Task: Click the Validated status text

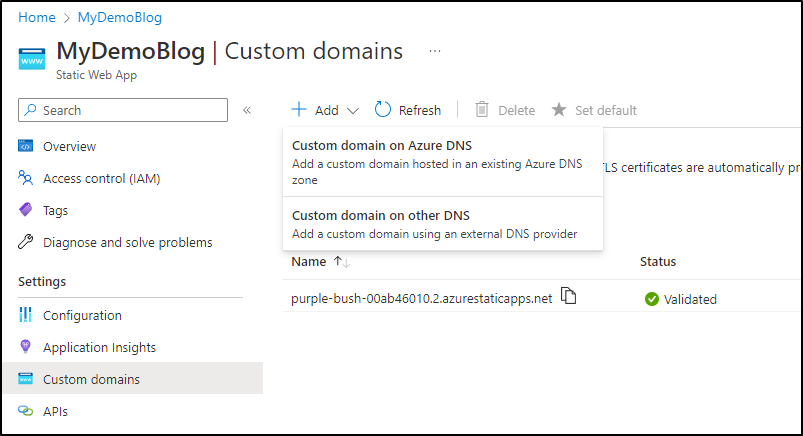Action: pos(690,300)
